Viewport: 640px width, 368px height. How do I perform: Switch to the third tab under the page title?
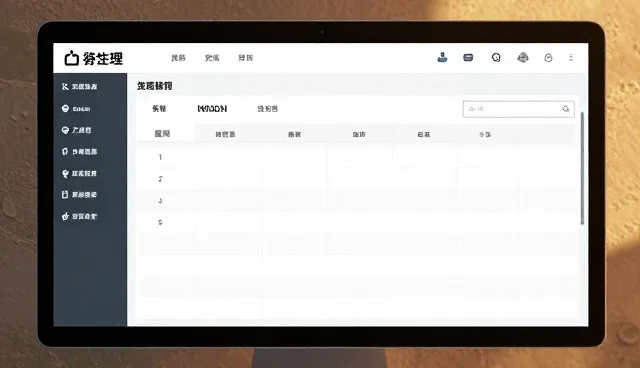[x=267, y=109]
